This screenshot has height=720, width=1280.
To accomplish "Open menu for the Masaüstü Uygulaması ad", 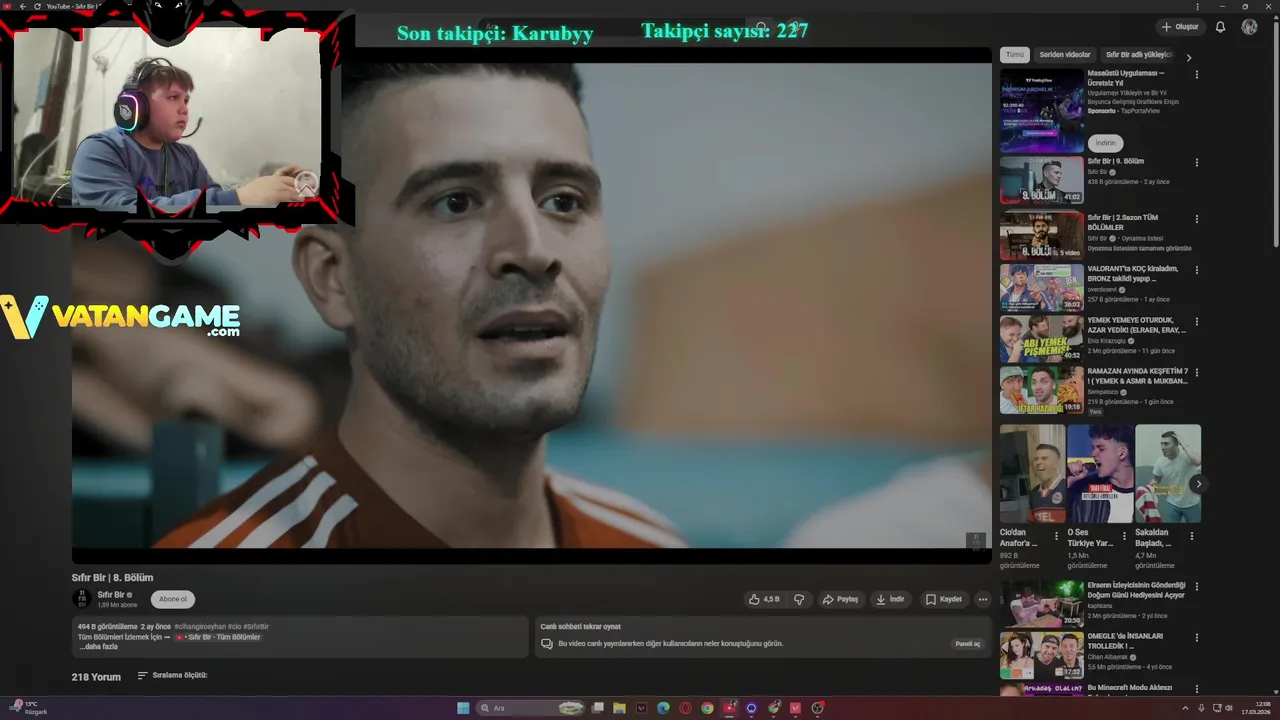I will point(1196,75).
